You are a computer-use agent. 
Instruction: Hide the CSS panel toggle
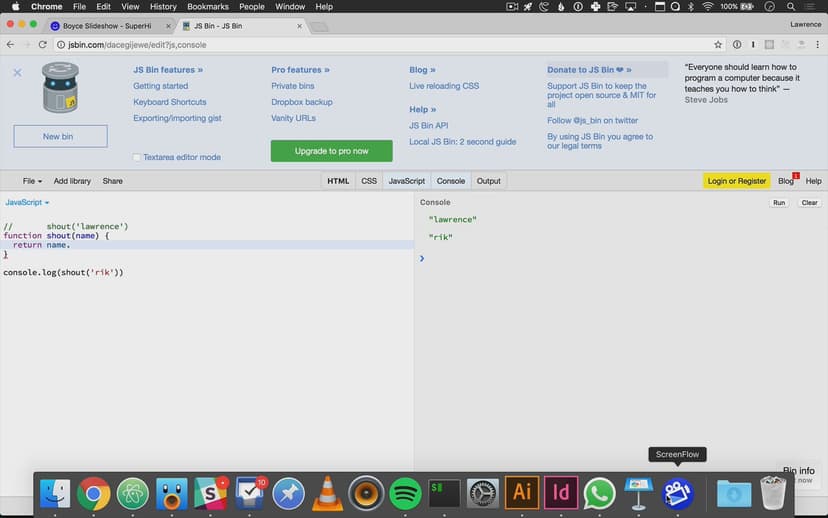tap(369, 181)
